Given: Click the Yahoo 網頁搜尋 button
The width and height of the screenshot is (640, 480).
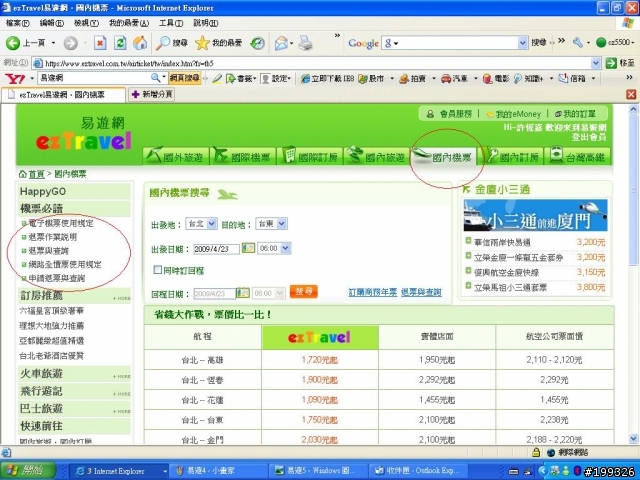Looking at the screenshot, I should 185,78.
